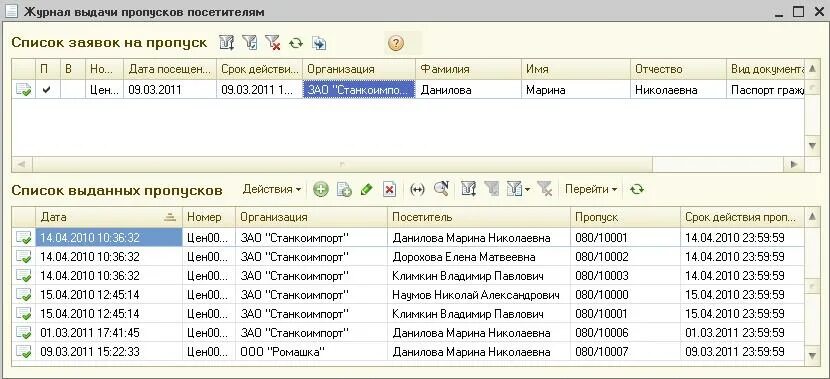Click the row icon for pass 080/10000

(x=24, y=295)
